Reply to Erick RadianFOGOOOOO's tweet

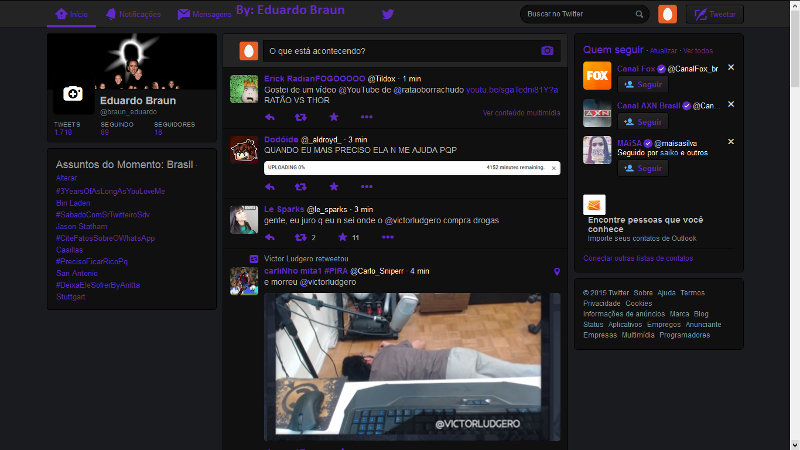click(270, 117)
